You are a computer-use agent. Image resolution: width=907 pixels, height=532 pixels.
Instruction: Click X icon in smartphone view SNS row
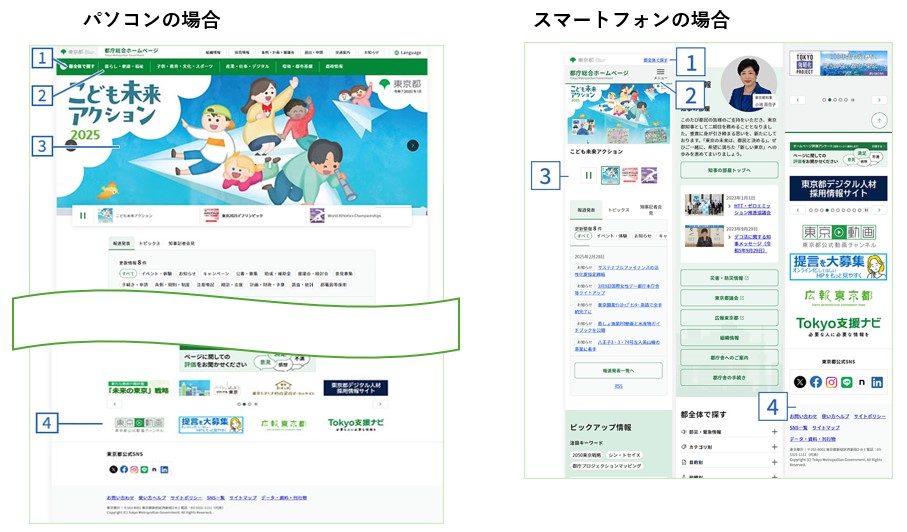(x=799, y=382)
